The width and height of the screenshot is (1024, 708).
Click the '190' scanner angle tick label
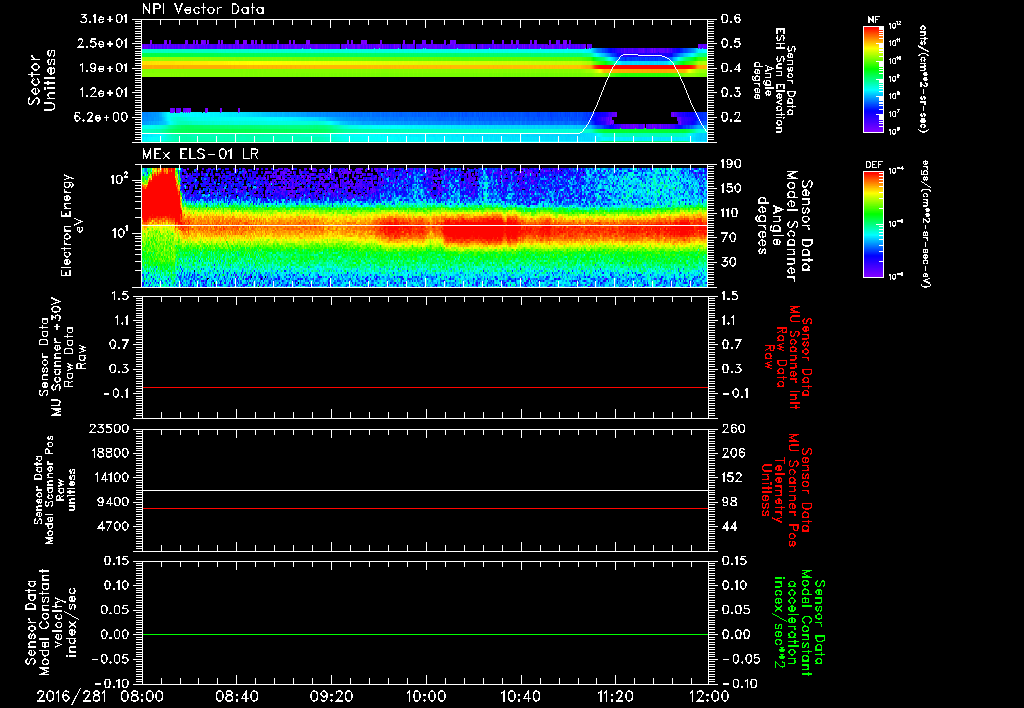coord(731,164)
